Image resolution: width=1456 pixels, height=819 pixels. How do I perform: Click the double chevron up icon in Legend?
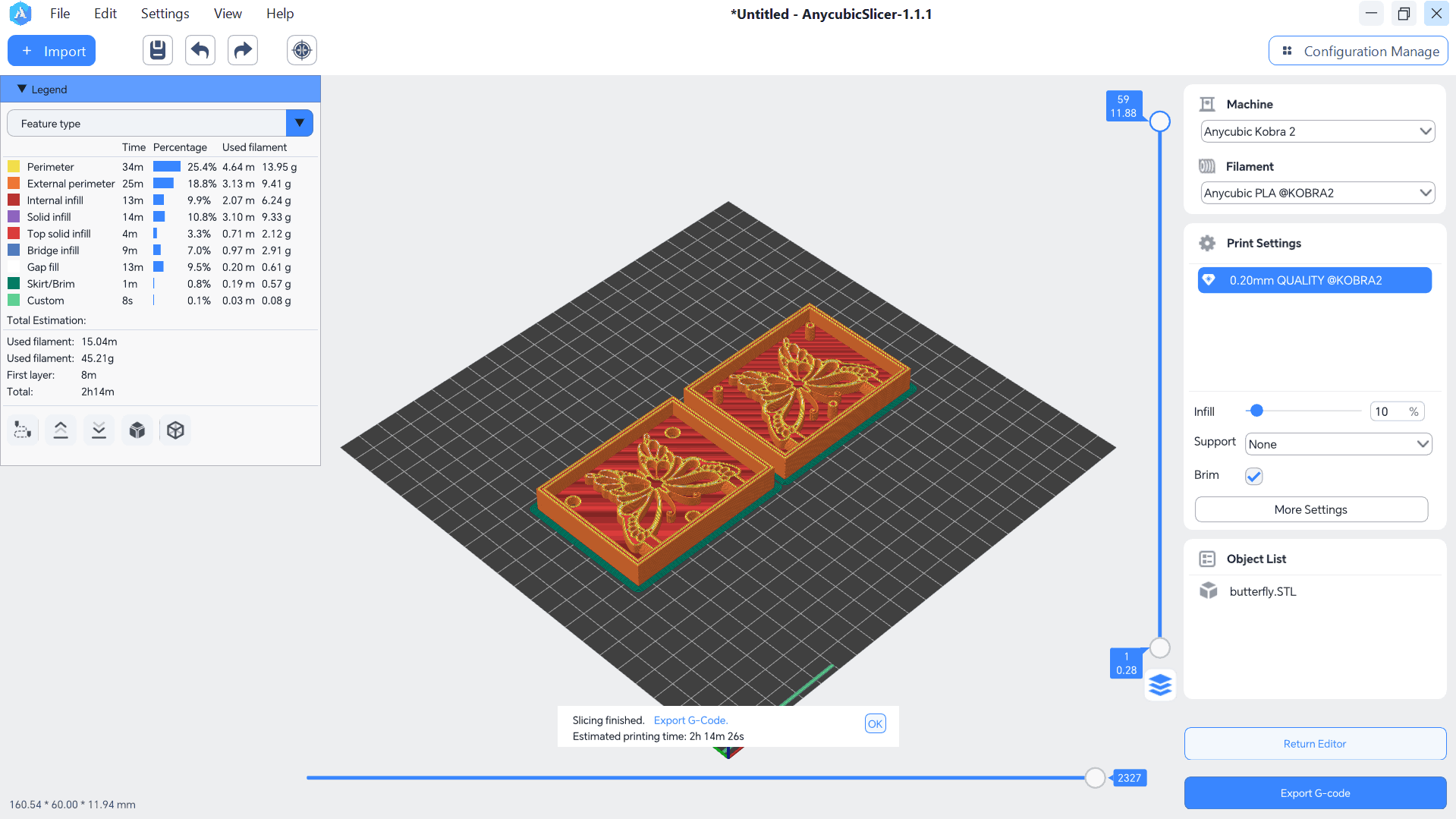pos(61,430)
